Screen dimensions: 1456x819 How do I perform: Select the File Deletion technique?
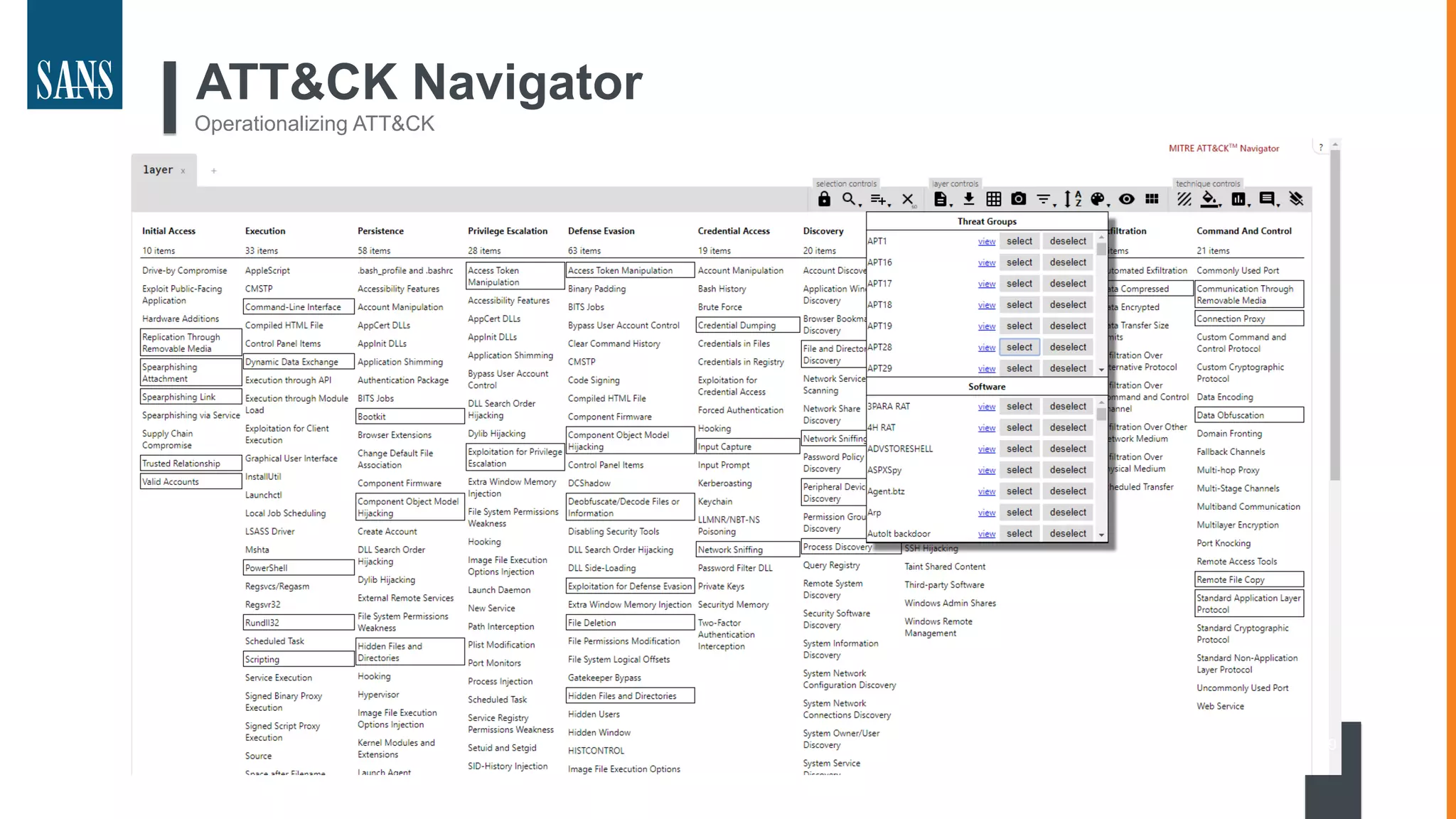point(630,623)
